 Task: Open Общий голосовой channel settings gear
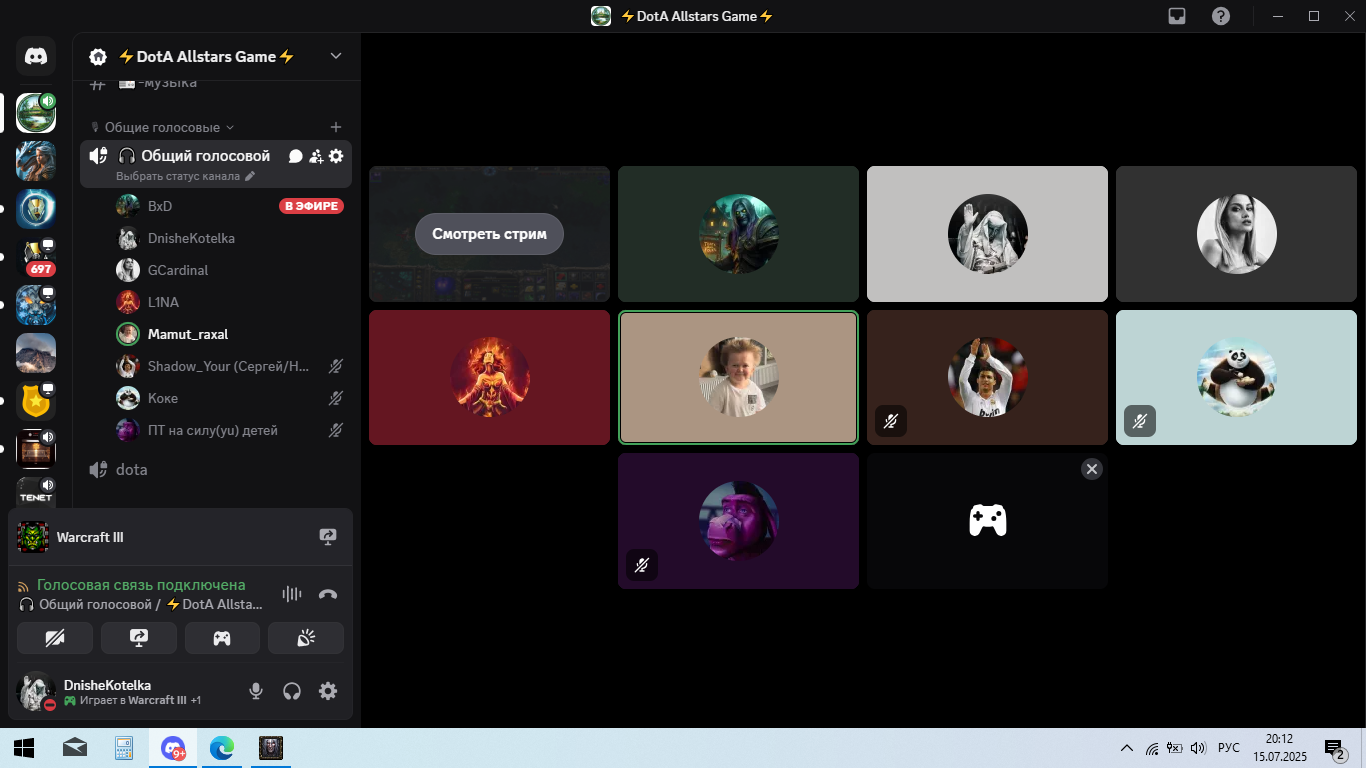coord(336,156)
